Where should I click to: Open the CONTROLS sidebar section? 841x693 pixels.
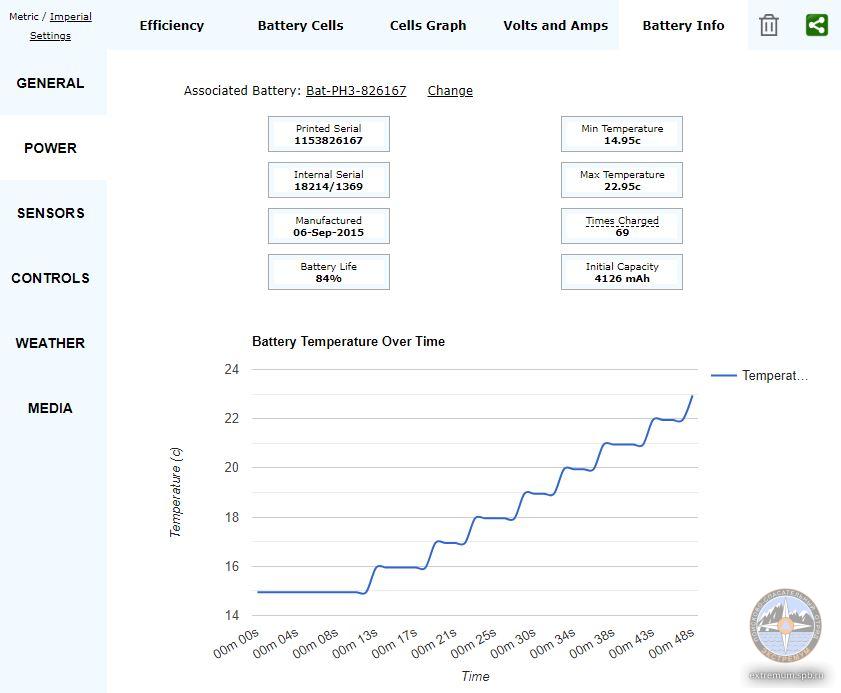tap(50, 278)
